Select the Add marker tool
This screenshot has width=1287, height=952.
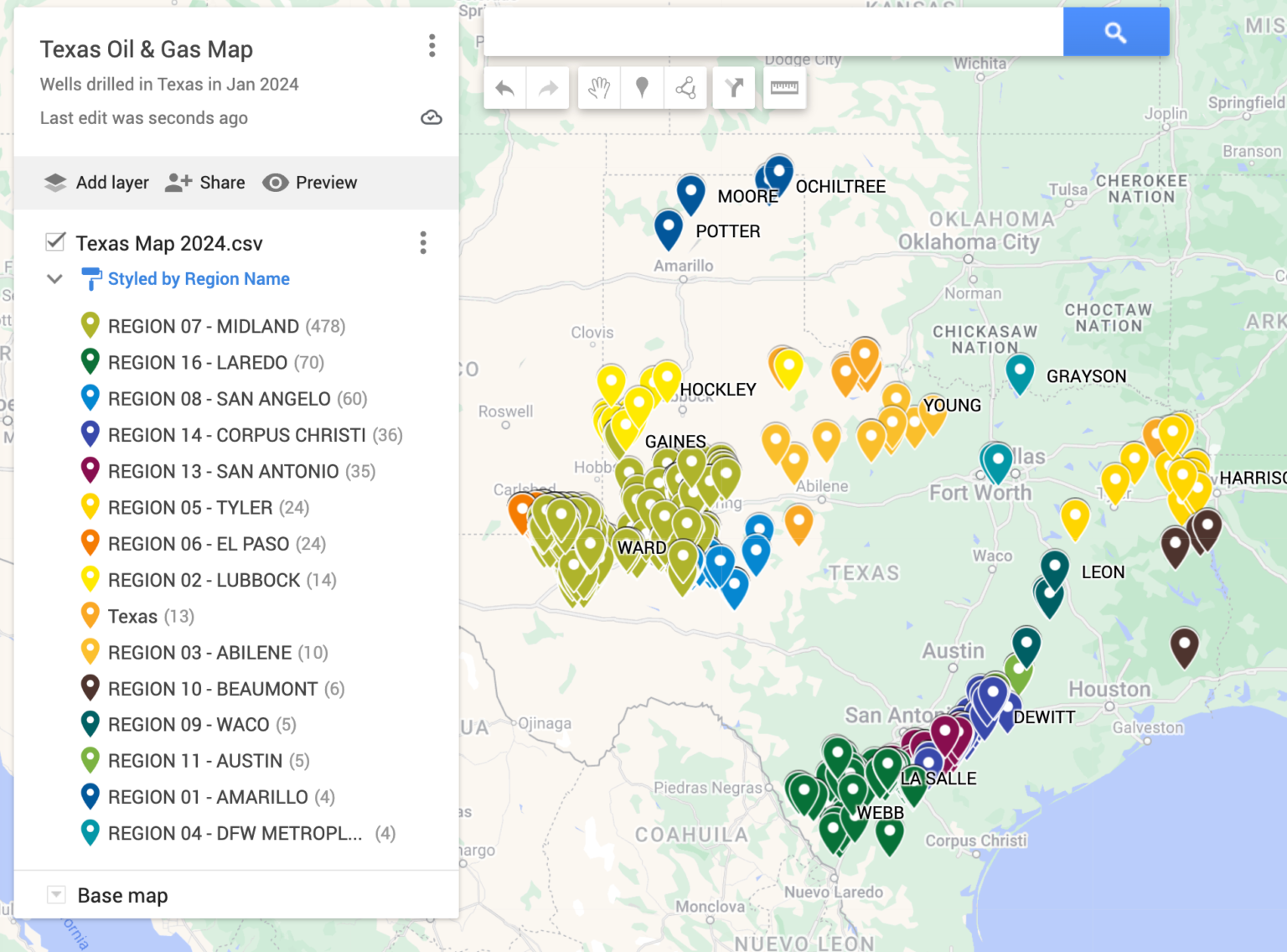coord(642,87)
